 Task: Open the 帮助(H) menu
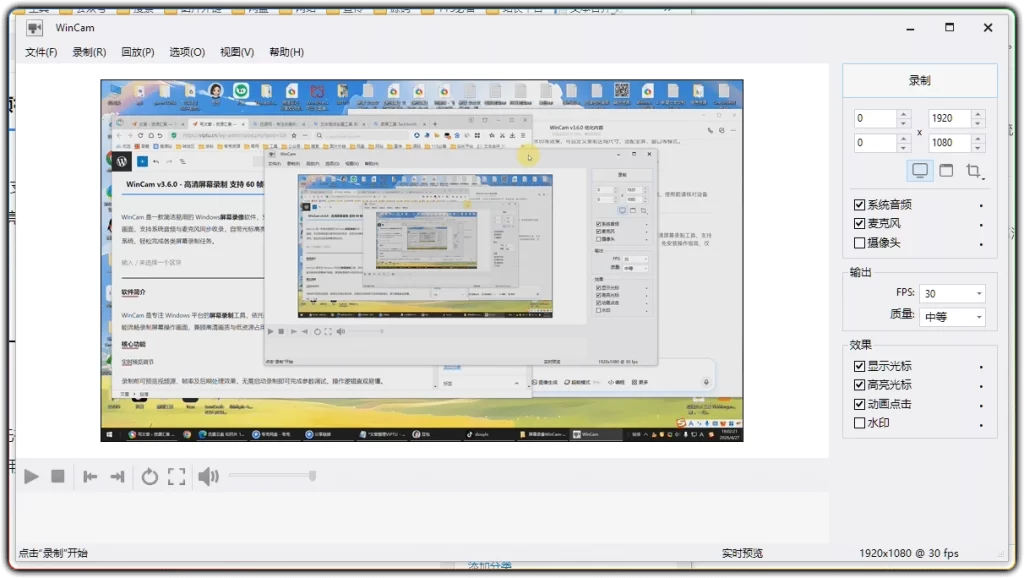pyautogui.click(x=286, y=51)
